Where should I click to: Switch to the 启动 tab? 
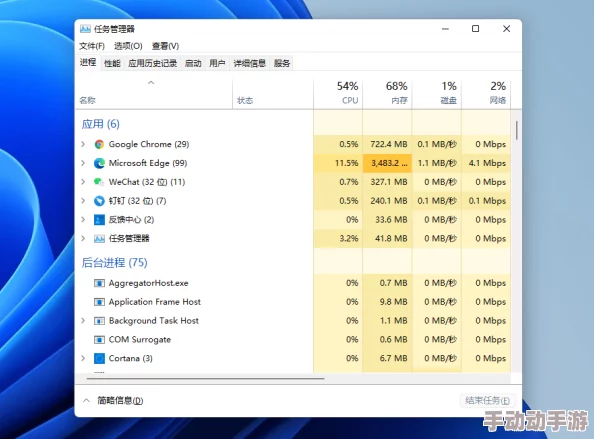coord(193,63)
